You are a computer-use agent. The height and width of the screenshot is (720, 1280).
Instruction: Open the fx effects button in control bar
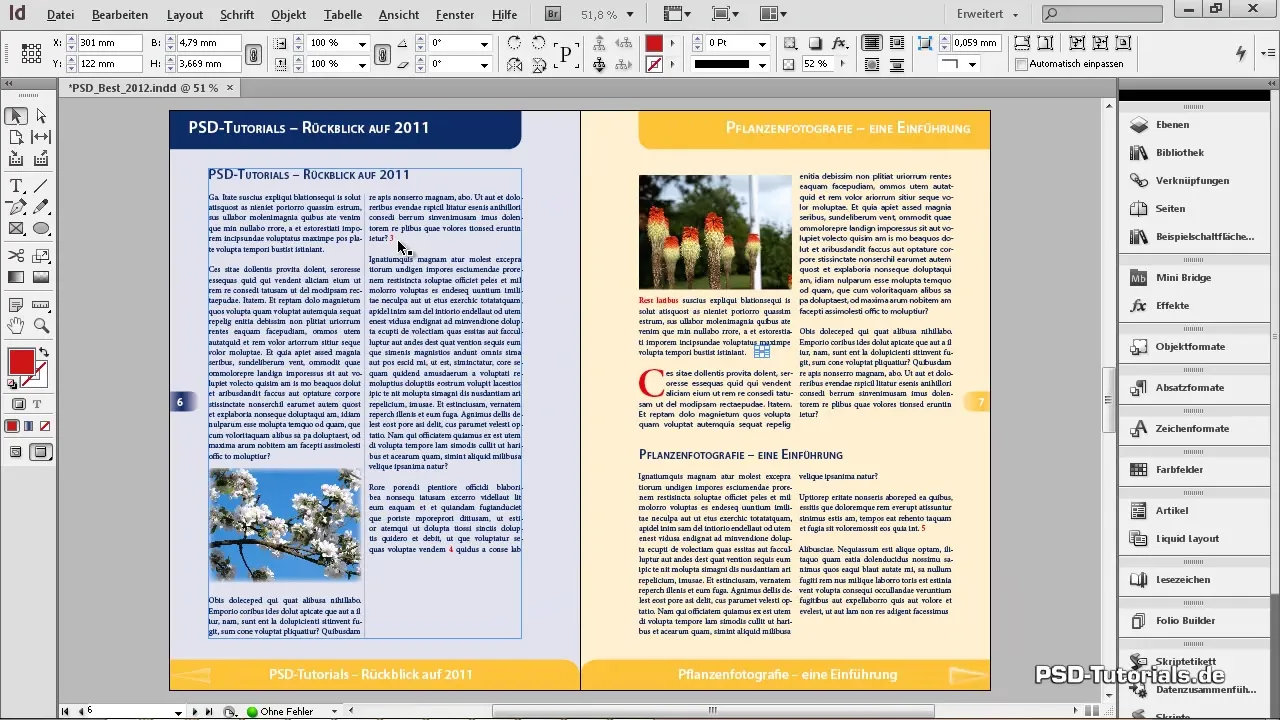tap(840, 44)
